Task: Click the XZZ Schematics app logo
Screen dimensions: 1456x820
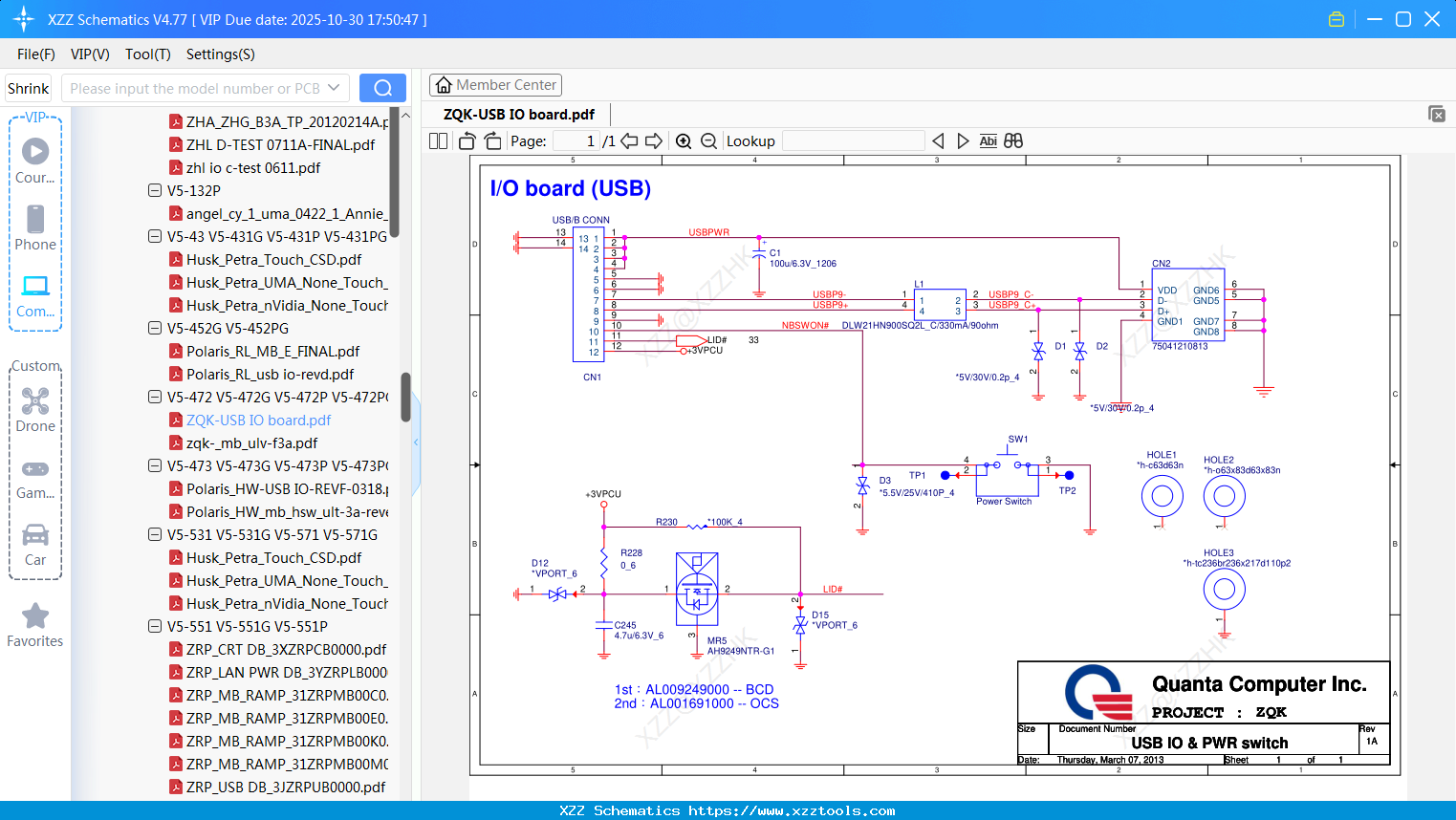Action: coord(24,19)
